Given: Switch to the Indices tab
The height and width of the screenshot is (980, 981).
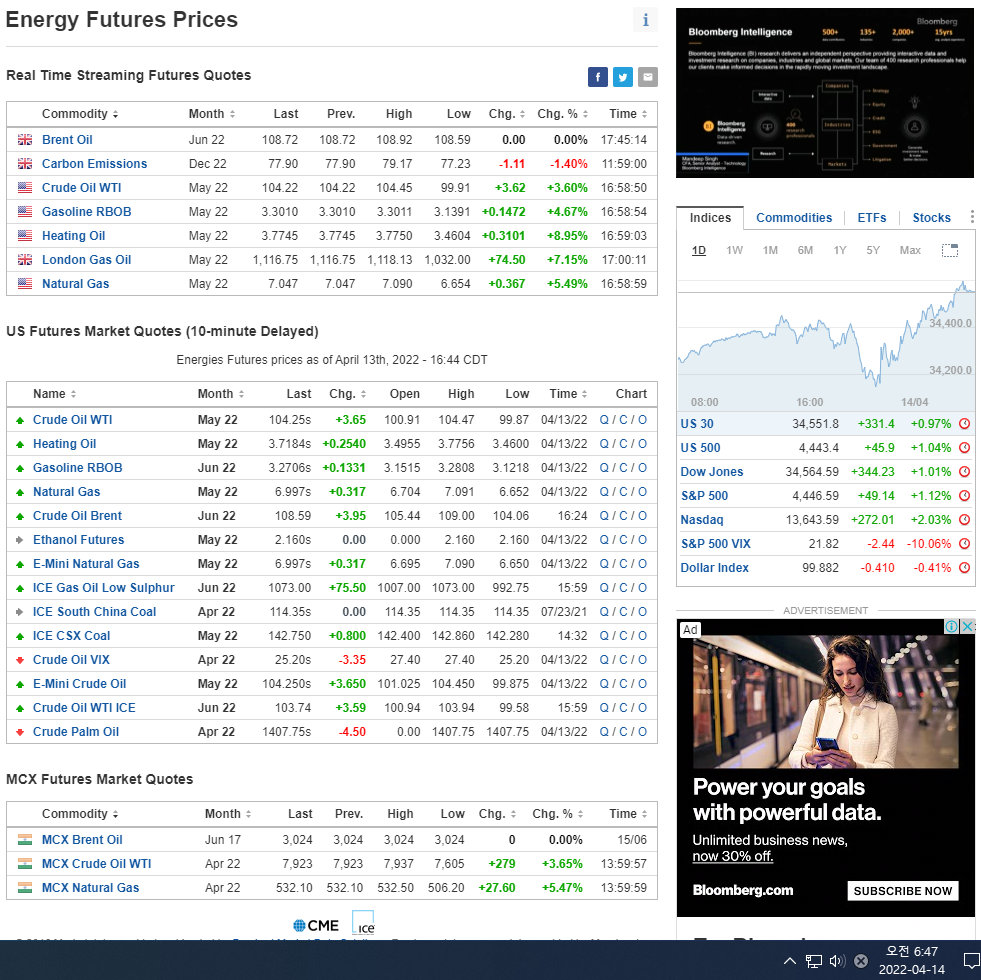Looking at the screenshot, I should pos(710,218).
